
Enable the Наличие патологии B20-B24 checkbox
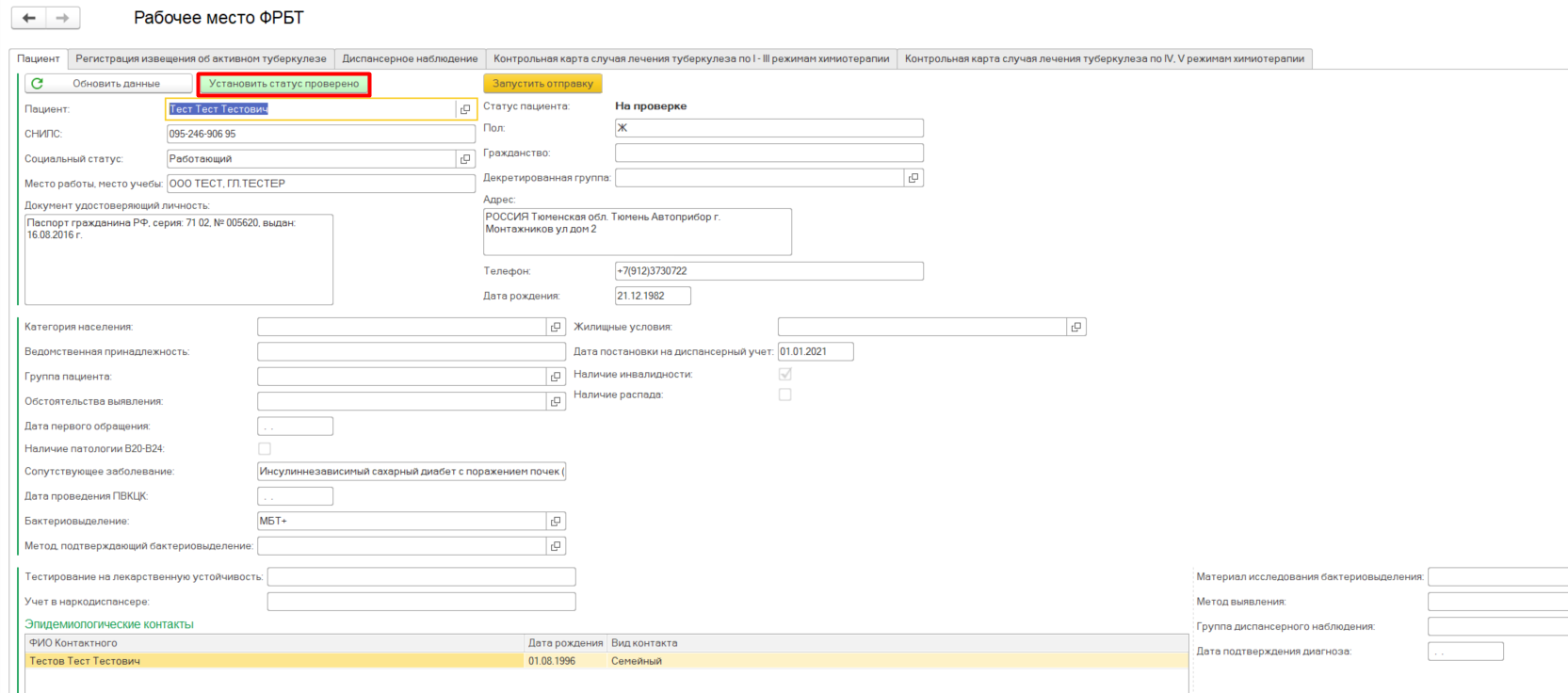point(265,449)
